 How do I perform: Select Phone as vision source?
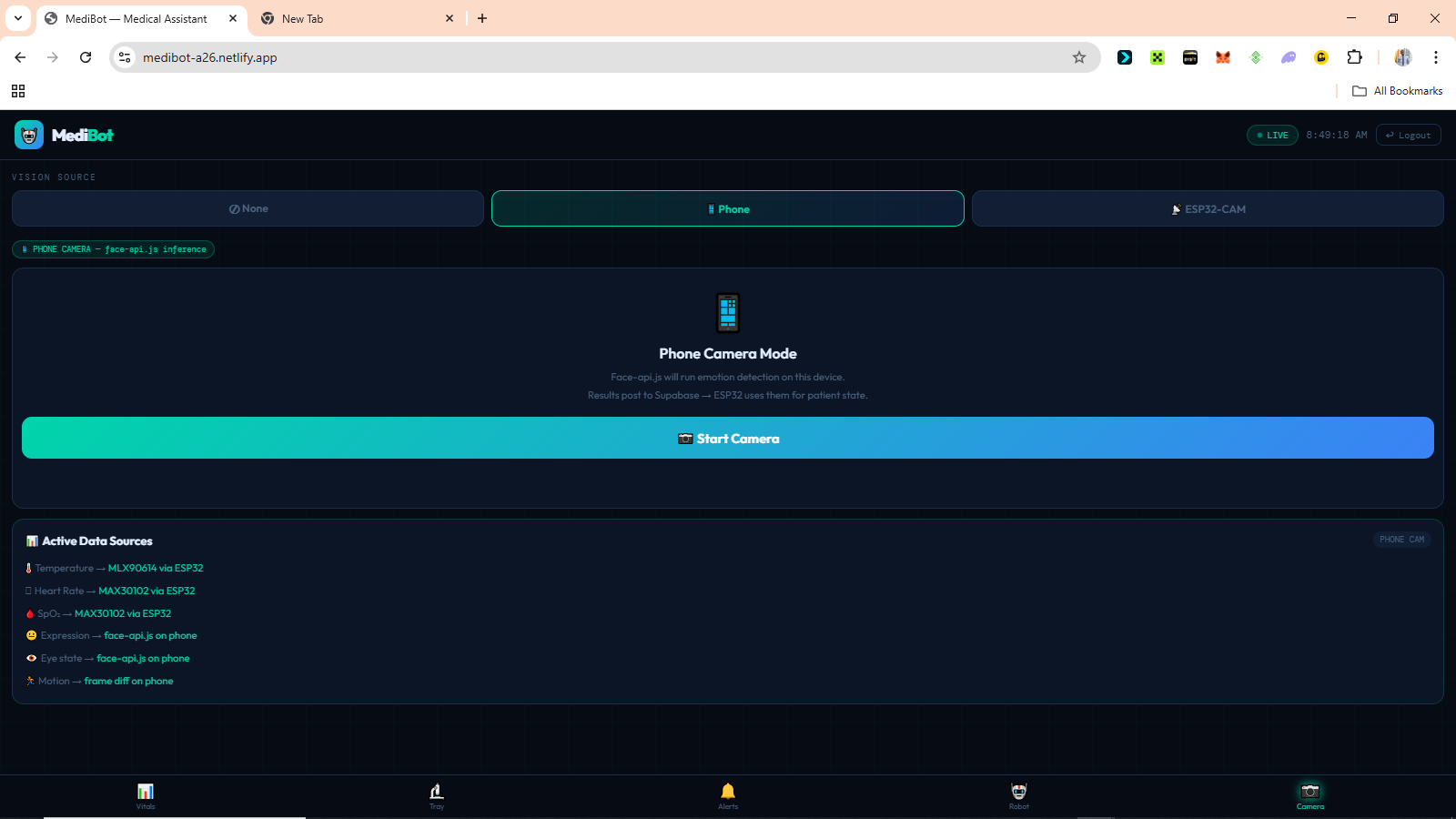coord(728,208)
